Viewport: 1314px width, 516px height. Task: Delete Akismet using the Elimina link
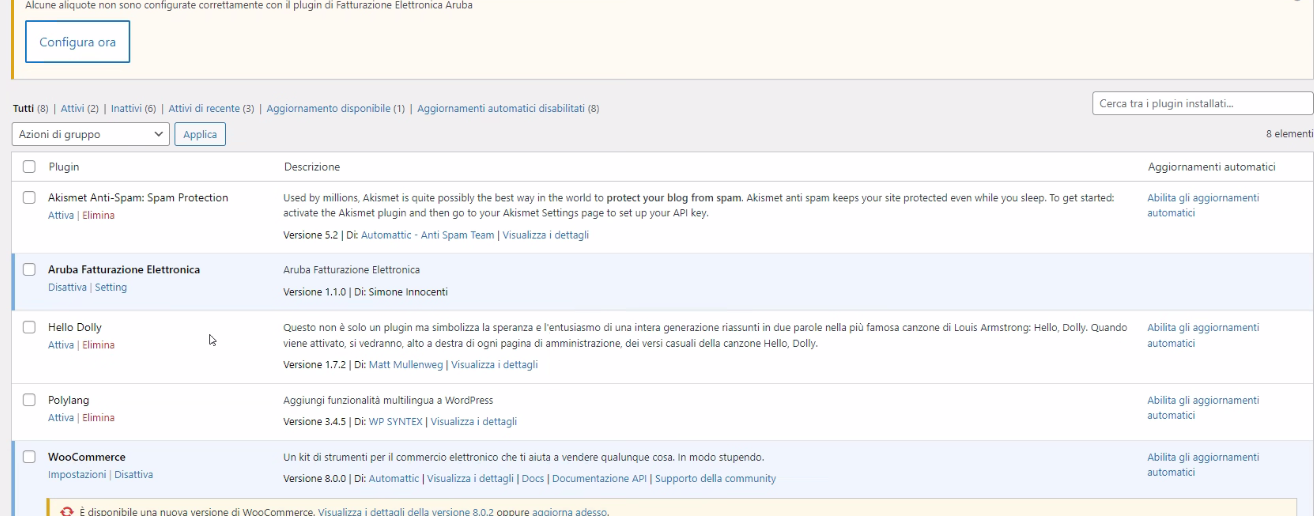(98, 215)
